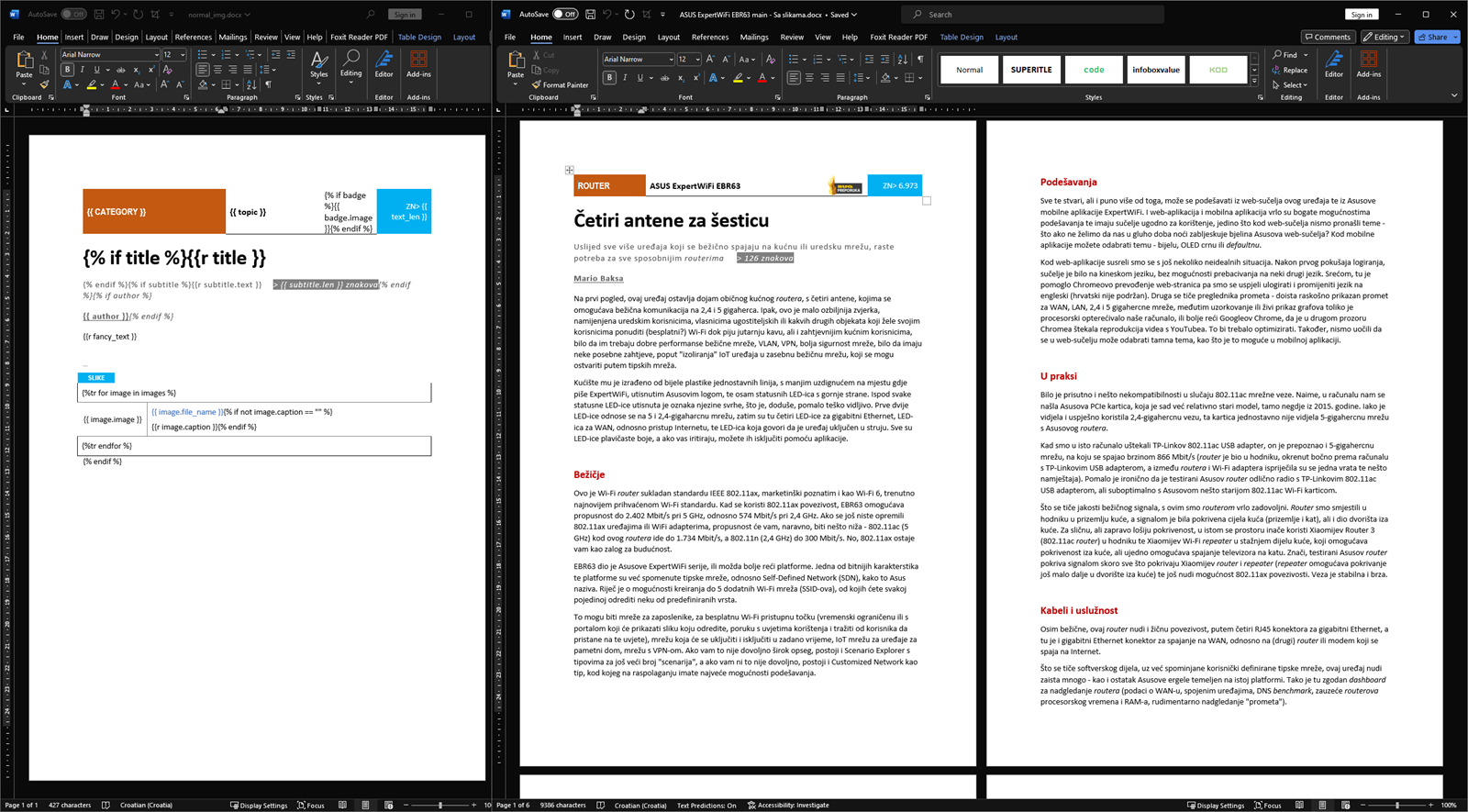This screenshot has height=812, width=1468.
Task: Shrink font size in ASUS ExpertWiFi window
Action: 726,59
